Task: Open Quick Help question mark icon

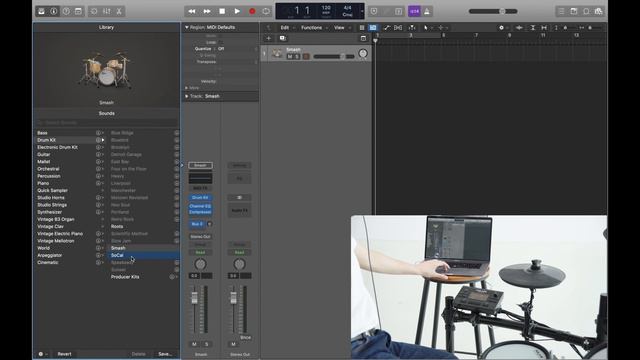Action: click(66, 11)
